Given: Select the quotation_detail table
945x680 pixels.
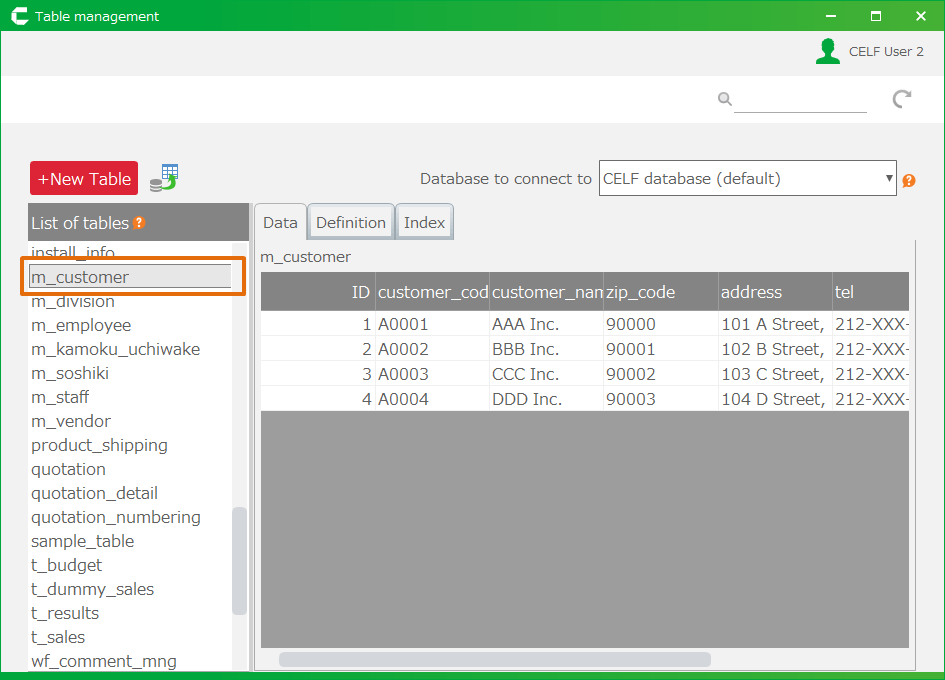Looking at the screenshot, I should coord(94,493).
